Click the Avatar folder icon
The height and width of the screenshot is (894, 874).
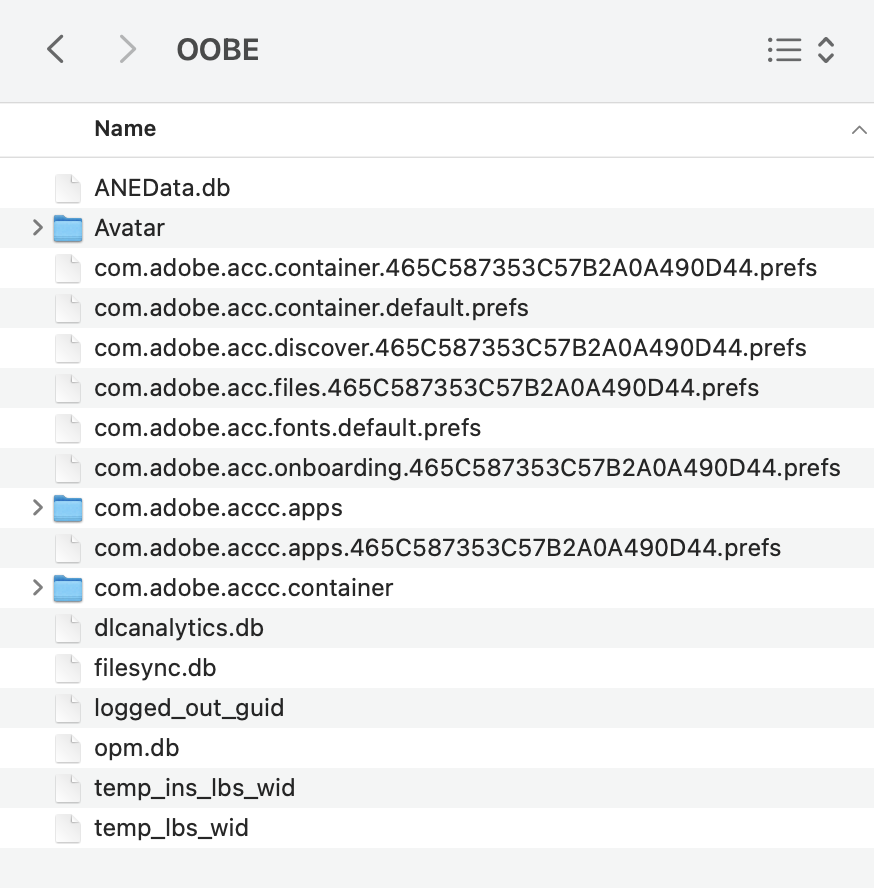pyautogui.click(x=67, y=227)
